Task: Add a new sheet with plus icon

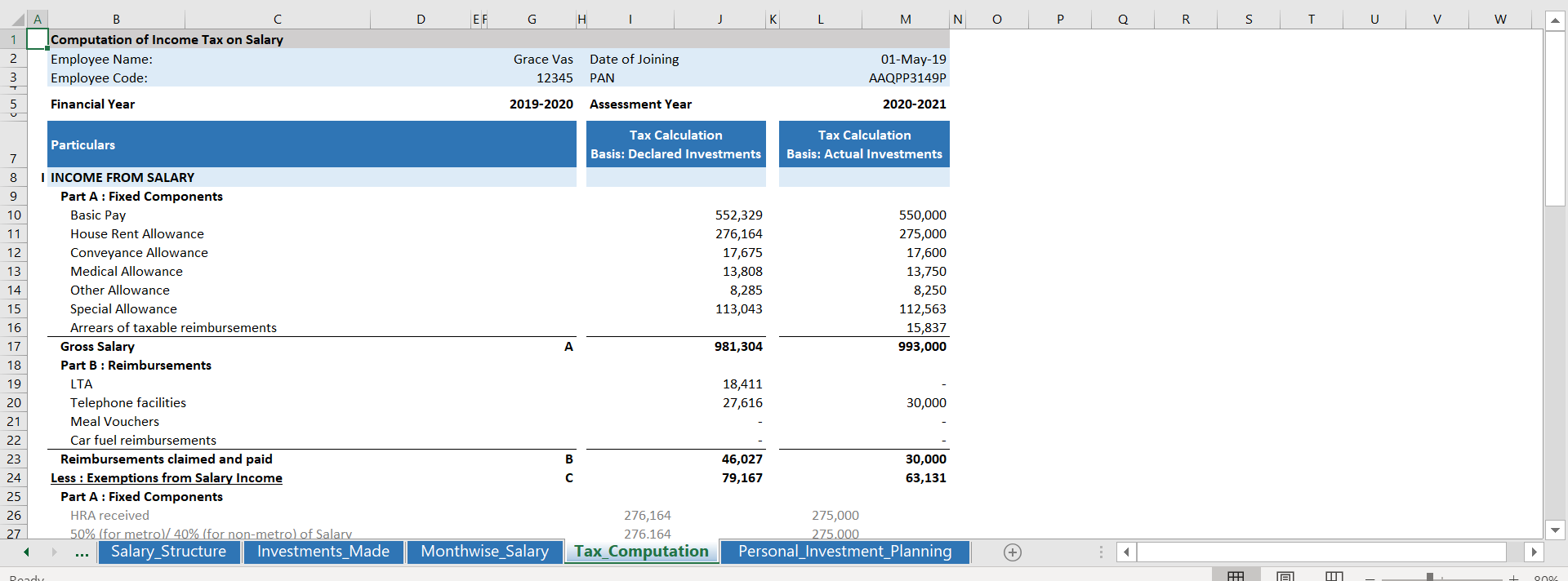Action: [x=1012, y=552]
